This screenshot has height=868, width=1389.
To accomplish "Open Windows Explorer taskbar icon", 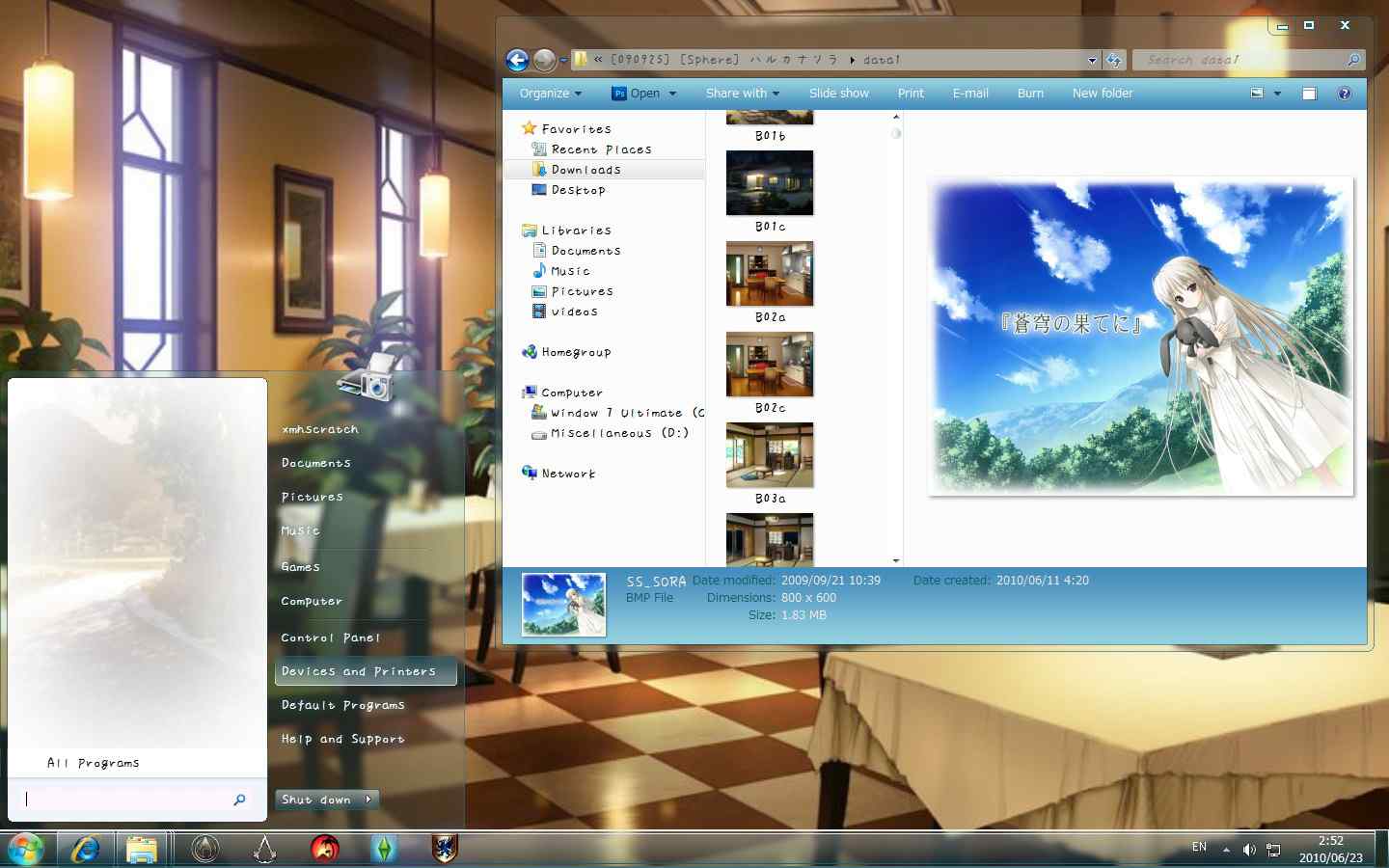I will pos(142,850).
